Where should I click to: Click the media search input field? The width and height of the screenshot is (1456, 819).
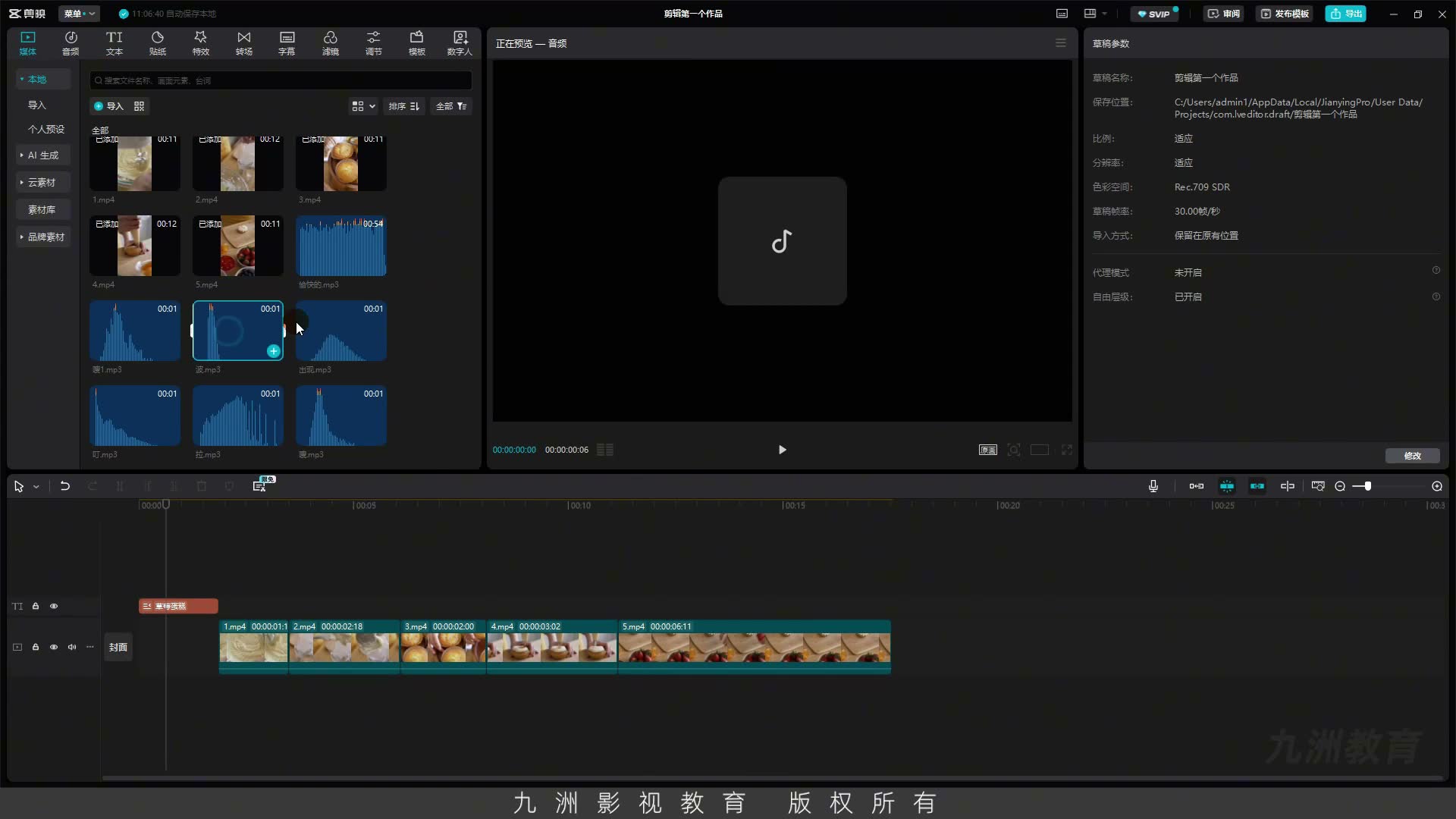point(281,80)
